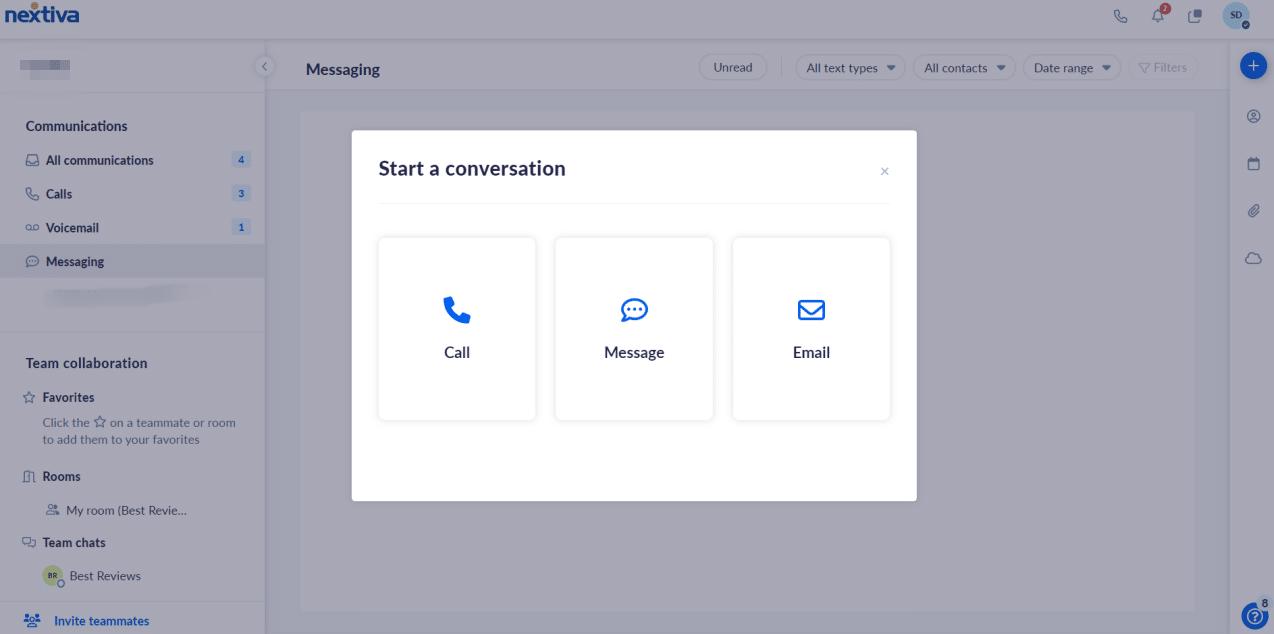Open the All text types dropdown
This screenshot has height=634, width=1274.
tap(849, 67)
